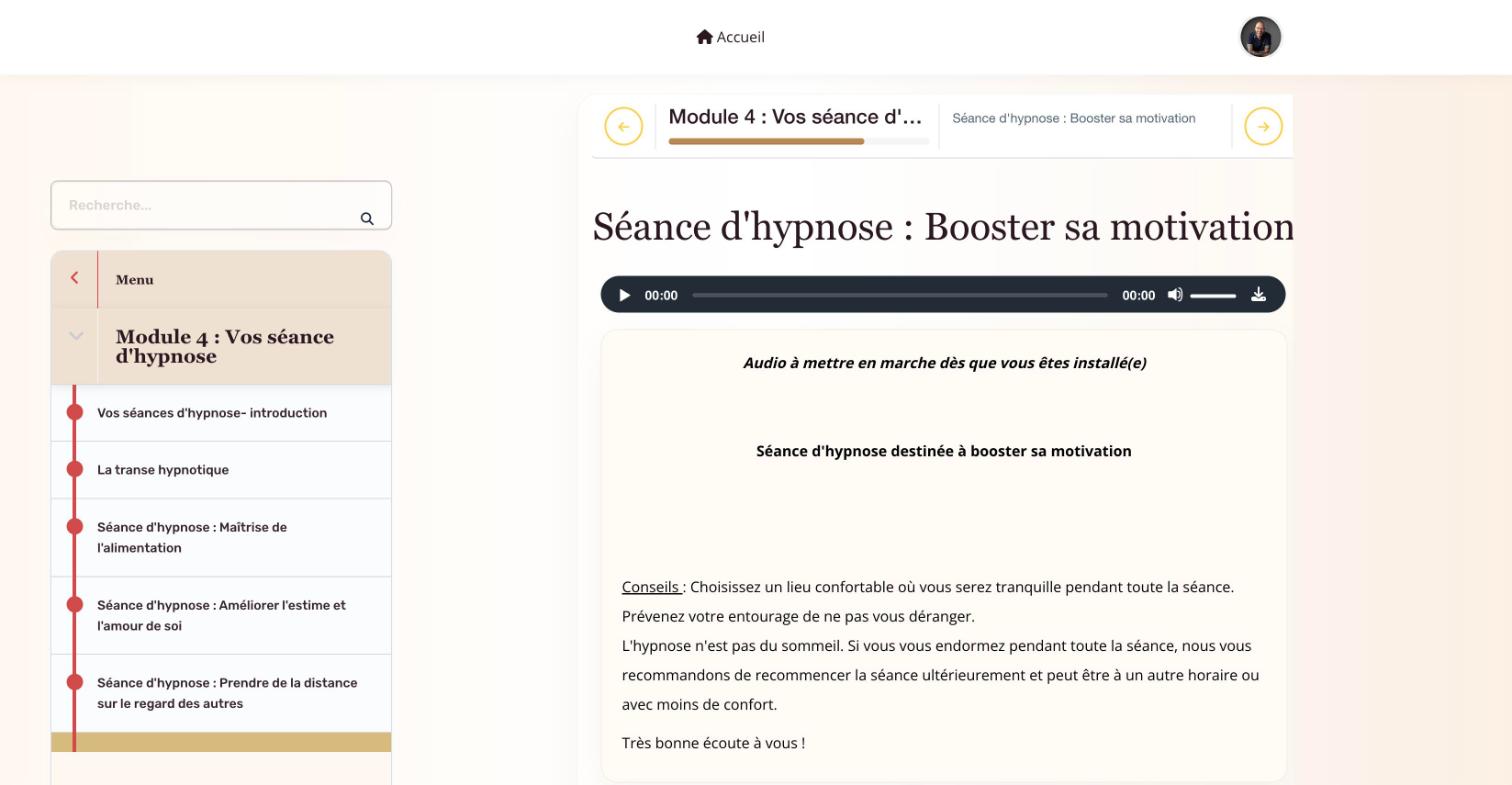
Task: Collapse Module 4 with its chevron
Action: click(x=76, y=336)
